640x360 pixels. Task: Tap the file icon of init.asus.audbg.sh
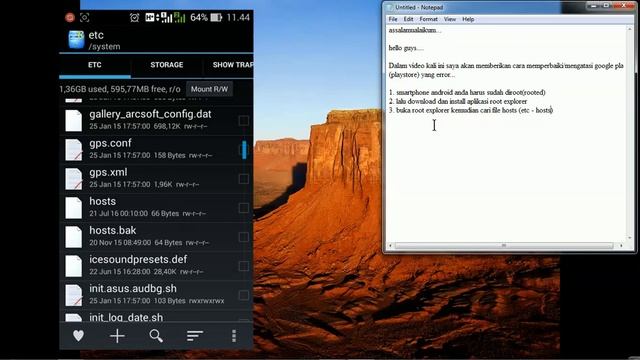tap(74, 295)
